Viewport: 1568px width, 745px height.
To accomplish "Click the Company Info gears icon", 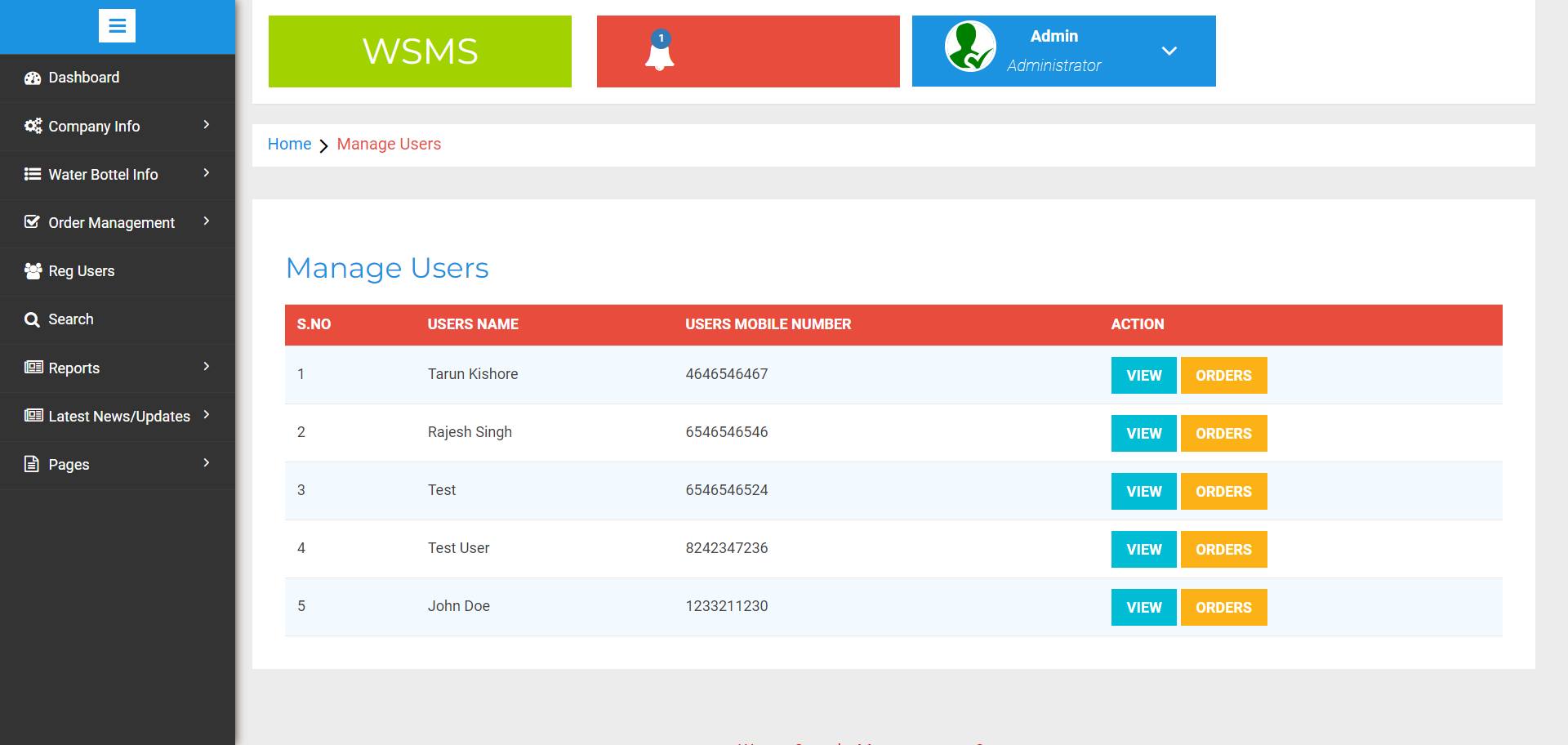I will tap(33, 126).
